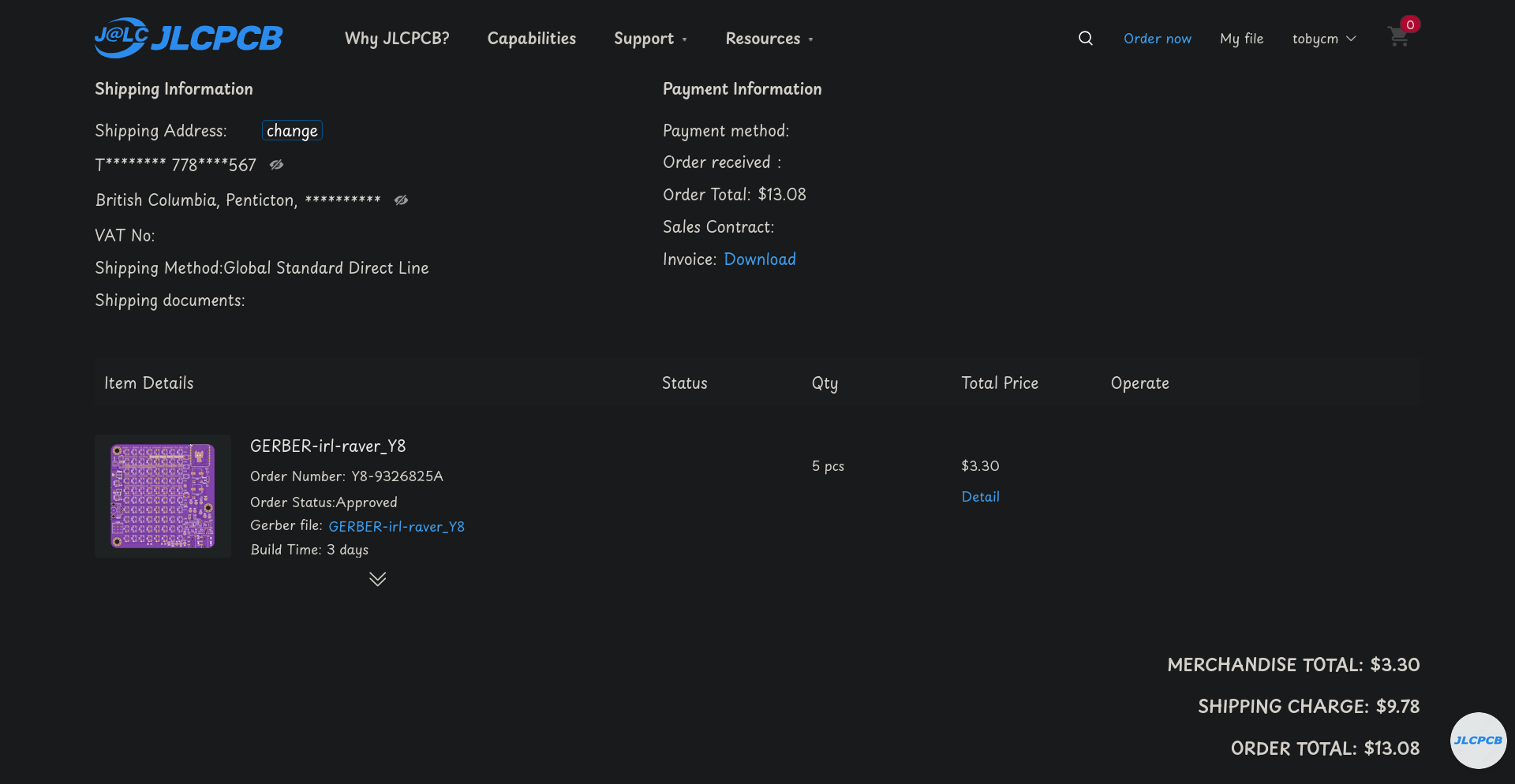Viewport: 1515px width, 784px height.
Task: Open the price Detail link
Action: pyautogui.click(x=980, y=497)
